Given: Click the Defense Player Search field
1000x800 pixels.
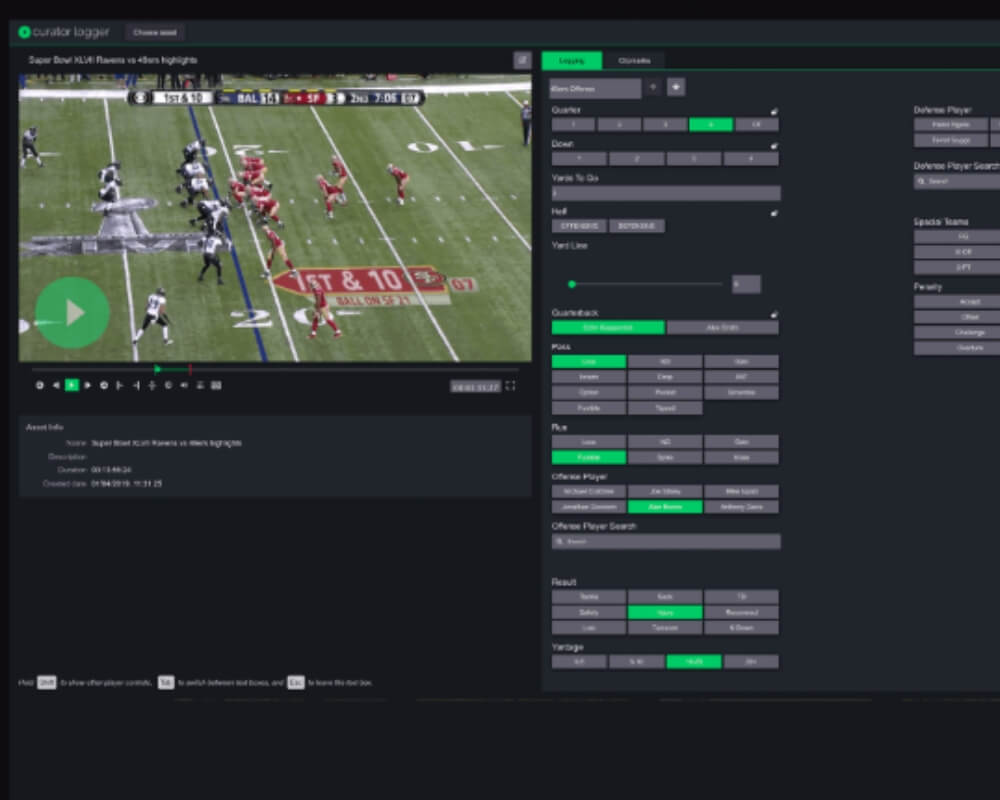Looking at the screenshot, I should click(957, 182).
